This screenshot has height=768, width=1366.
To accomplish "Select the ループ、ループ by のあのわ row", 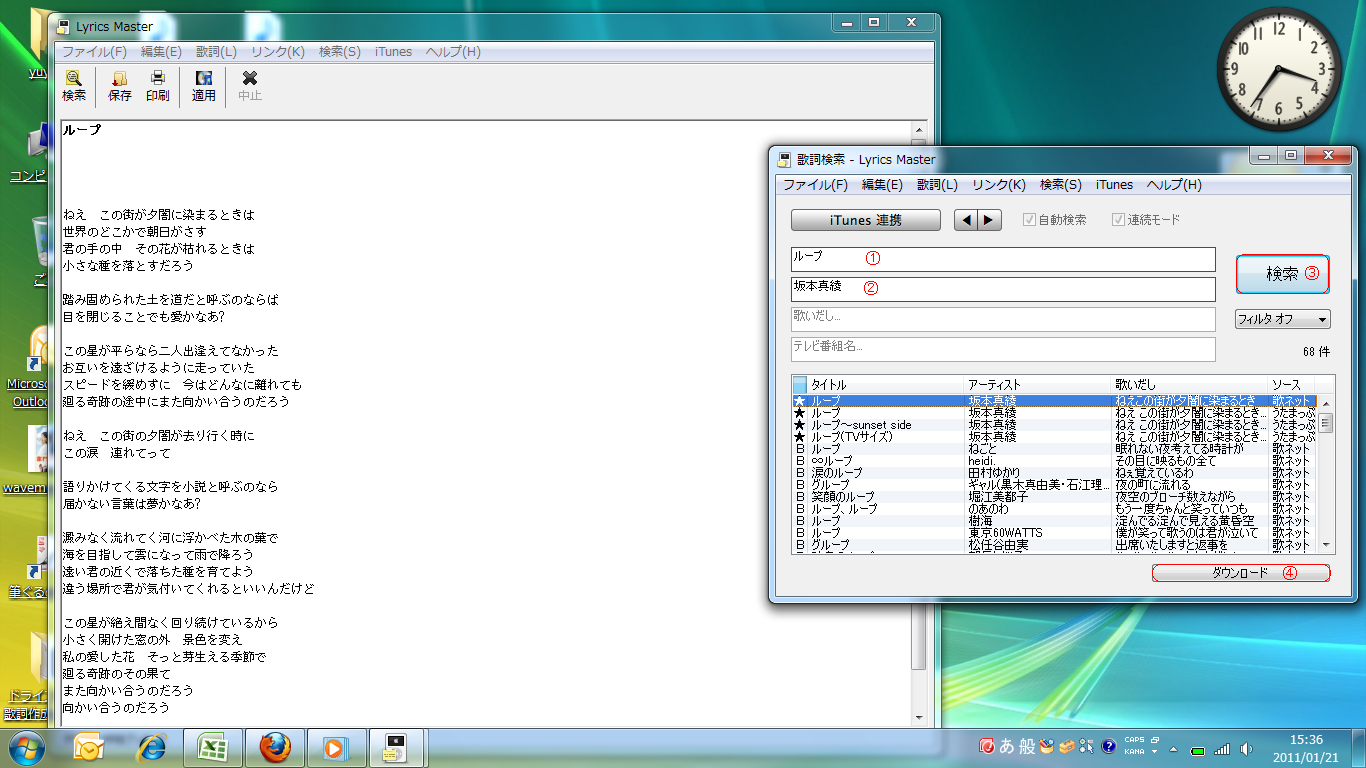I will tap(1054, 509).
